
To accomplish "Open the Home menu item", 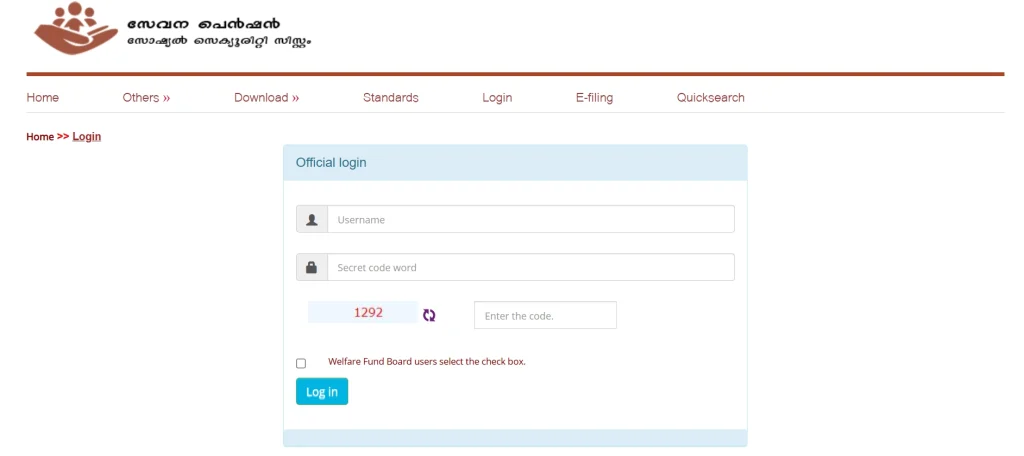I will (43, 98).
